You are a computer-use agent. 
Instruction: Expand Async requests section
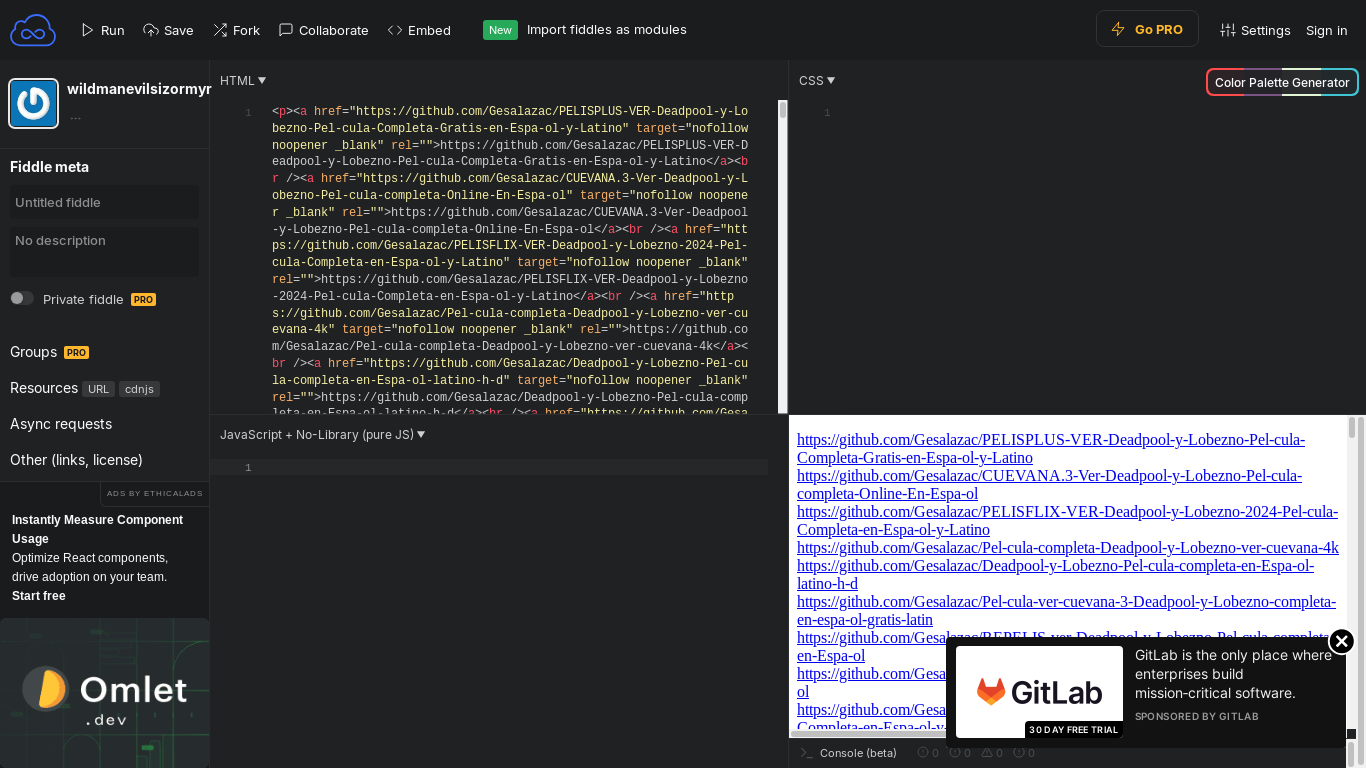(x=61, y=424)
